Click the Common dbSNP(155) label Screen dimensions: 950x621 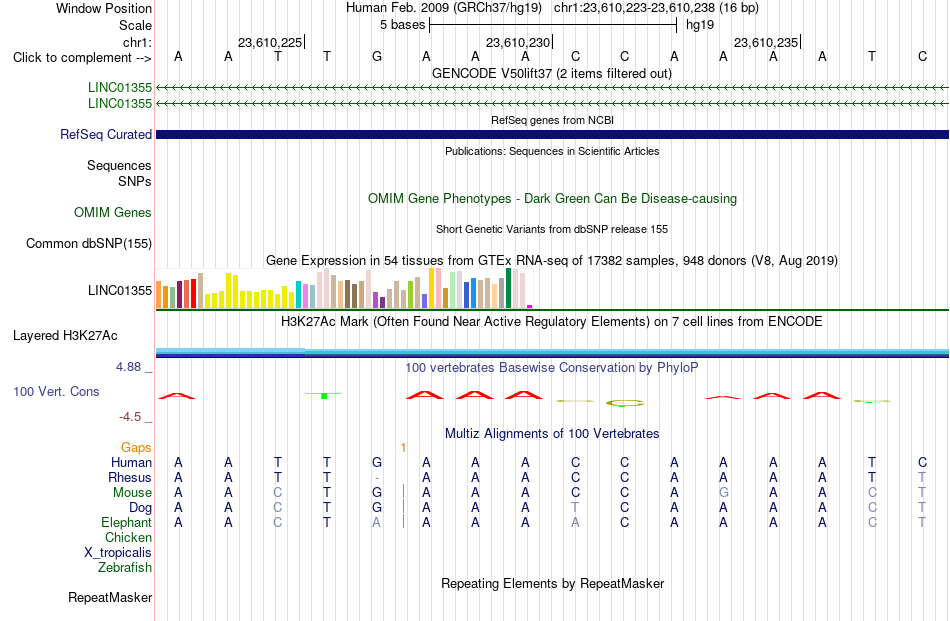point(89,243)
